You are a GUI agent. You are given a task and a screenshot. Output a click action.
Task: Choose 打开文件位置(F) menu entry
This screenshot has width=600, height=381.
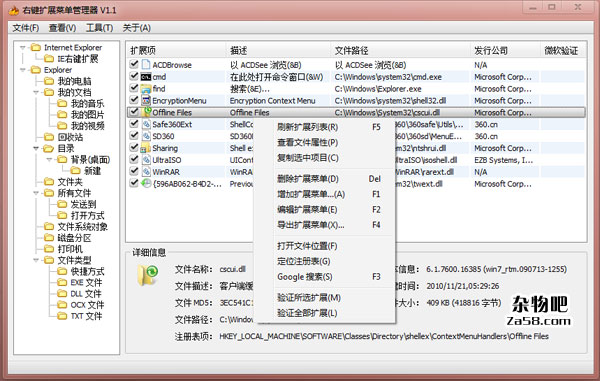(324, 246)
